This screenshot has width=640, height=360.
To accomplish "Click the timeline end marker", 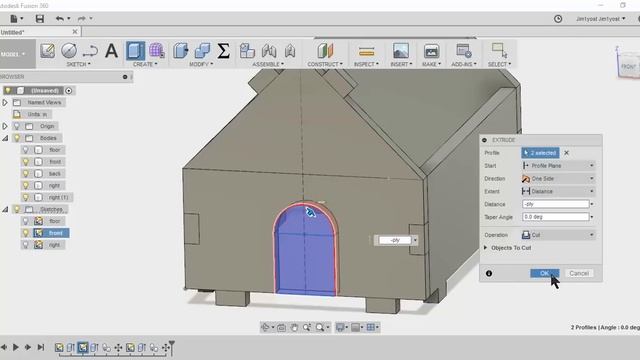I will click(171, 347).
